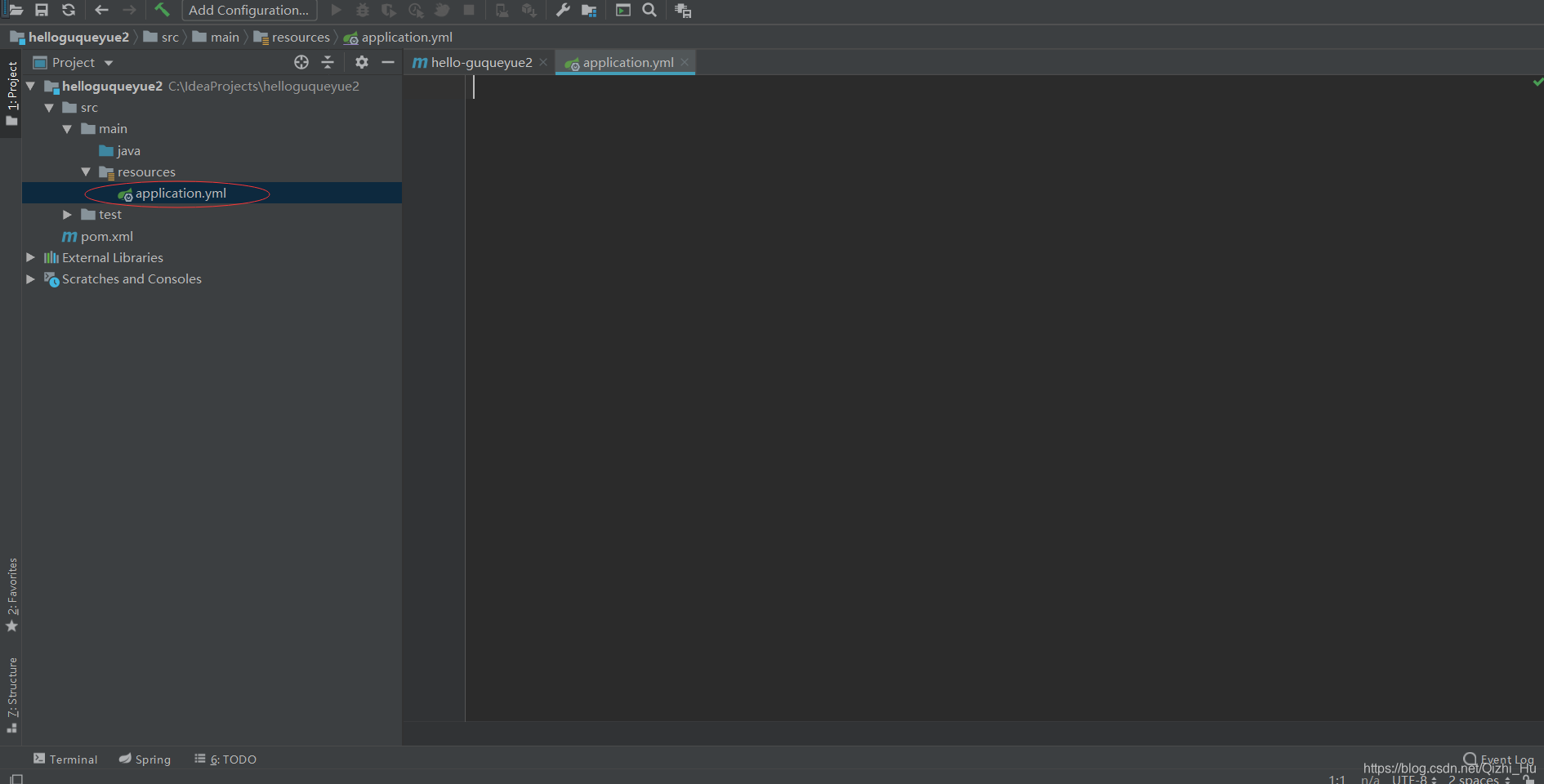Toggle tool window bars bottom-left icon

16,778
